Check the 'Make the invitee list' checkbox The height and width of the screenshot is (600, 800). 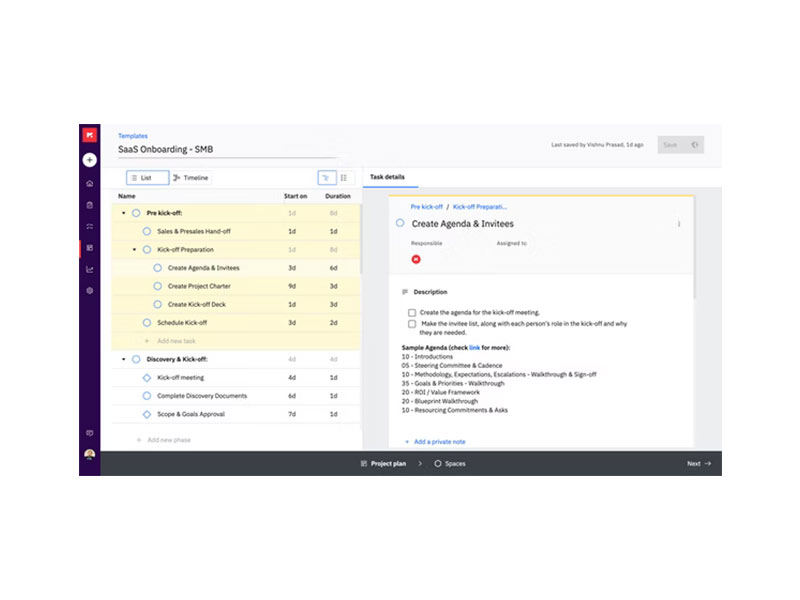point(412,324)
